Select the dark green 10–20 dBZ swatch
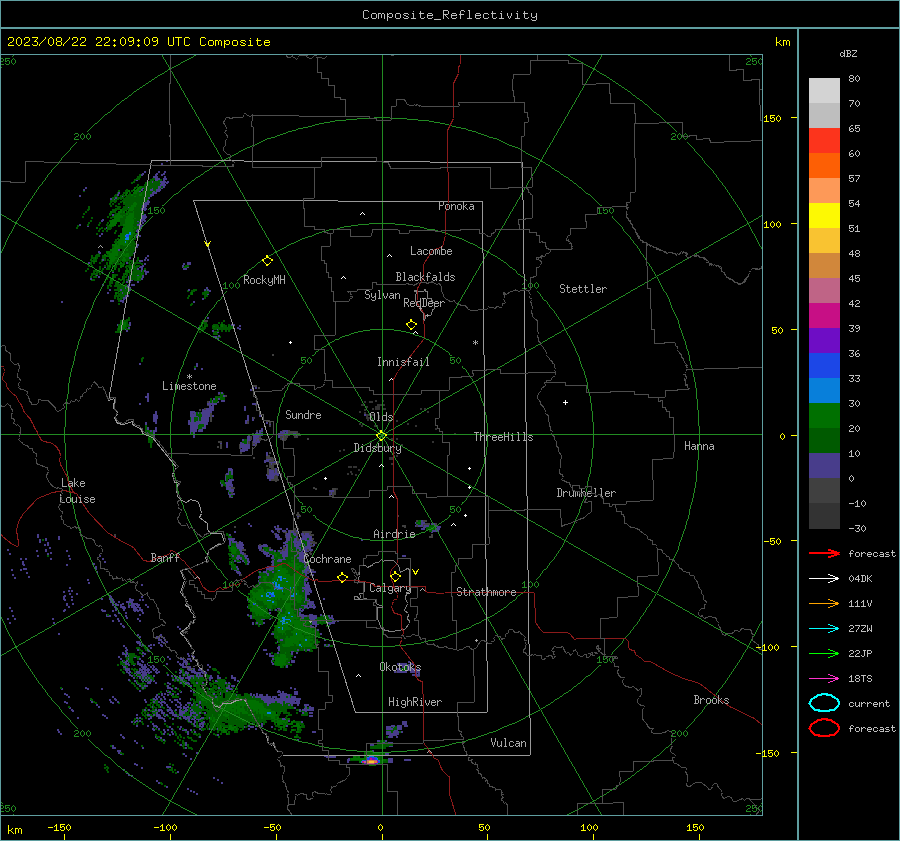Viewport: 900px width, 841px height. (824, 441)
